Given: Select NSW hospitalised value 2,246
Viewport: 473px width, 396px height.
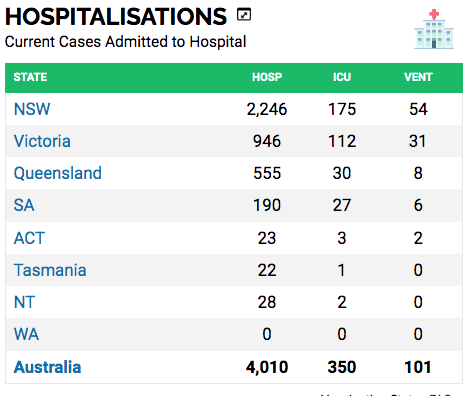Looking at the screenshot, I should [x=267, y=109].
